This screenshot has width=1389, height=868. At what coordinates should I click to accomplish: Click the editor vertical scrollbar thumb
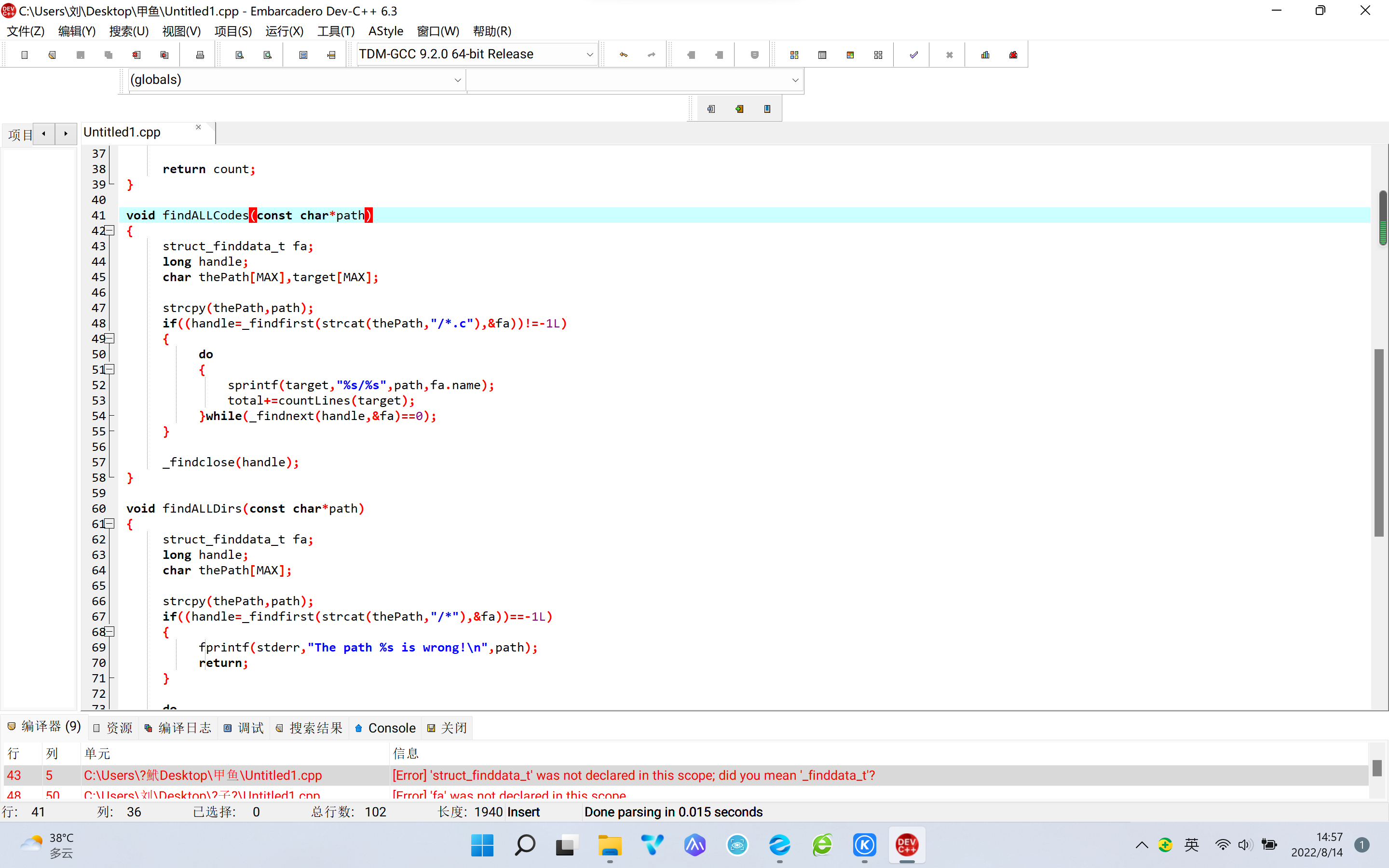[x=1379, y=442]
